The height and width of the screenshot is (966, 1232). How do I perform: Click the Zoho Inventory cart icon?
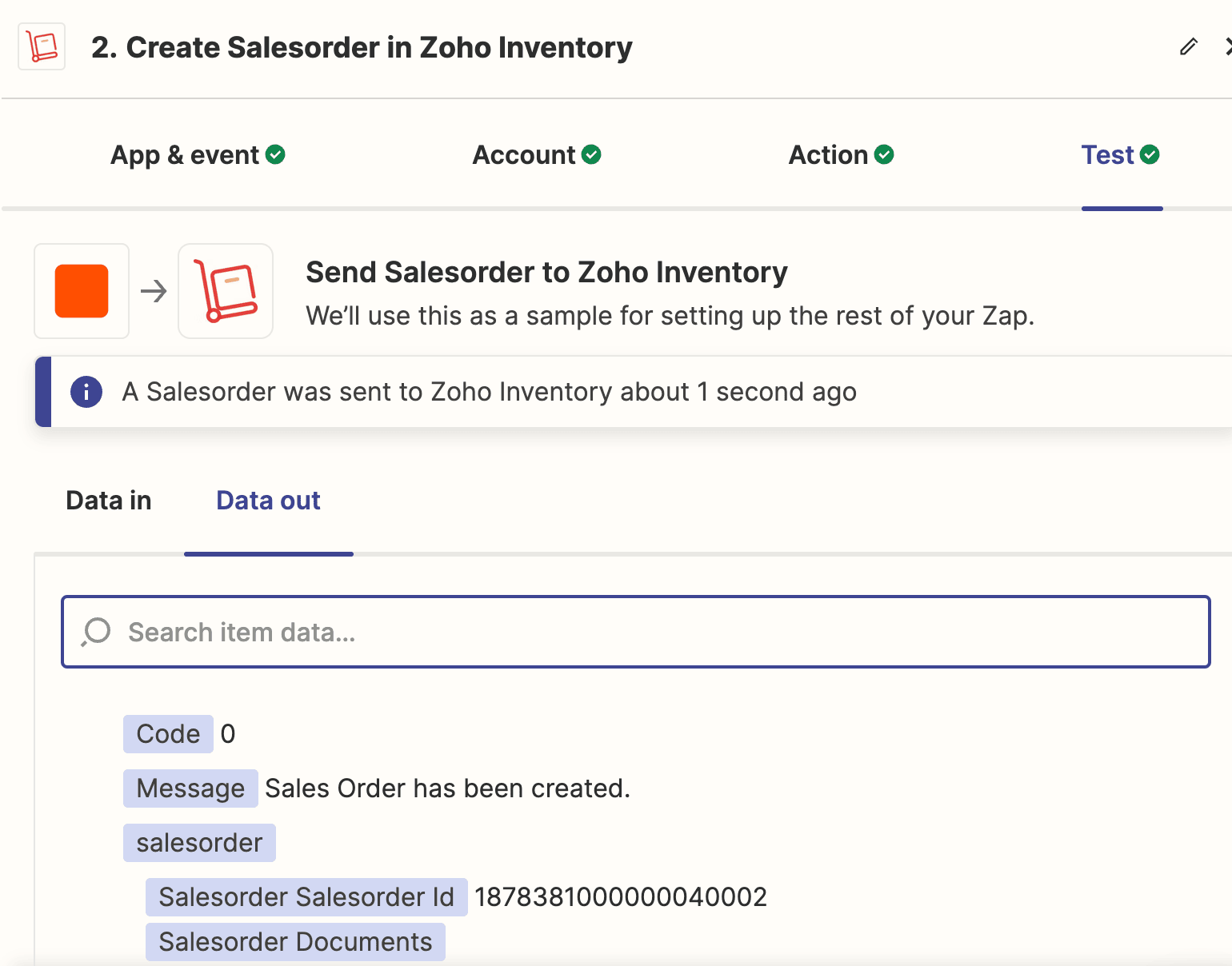pyautogui.click(x=226, y=291)
